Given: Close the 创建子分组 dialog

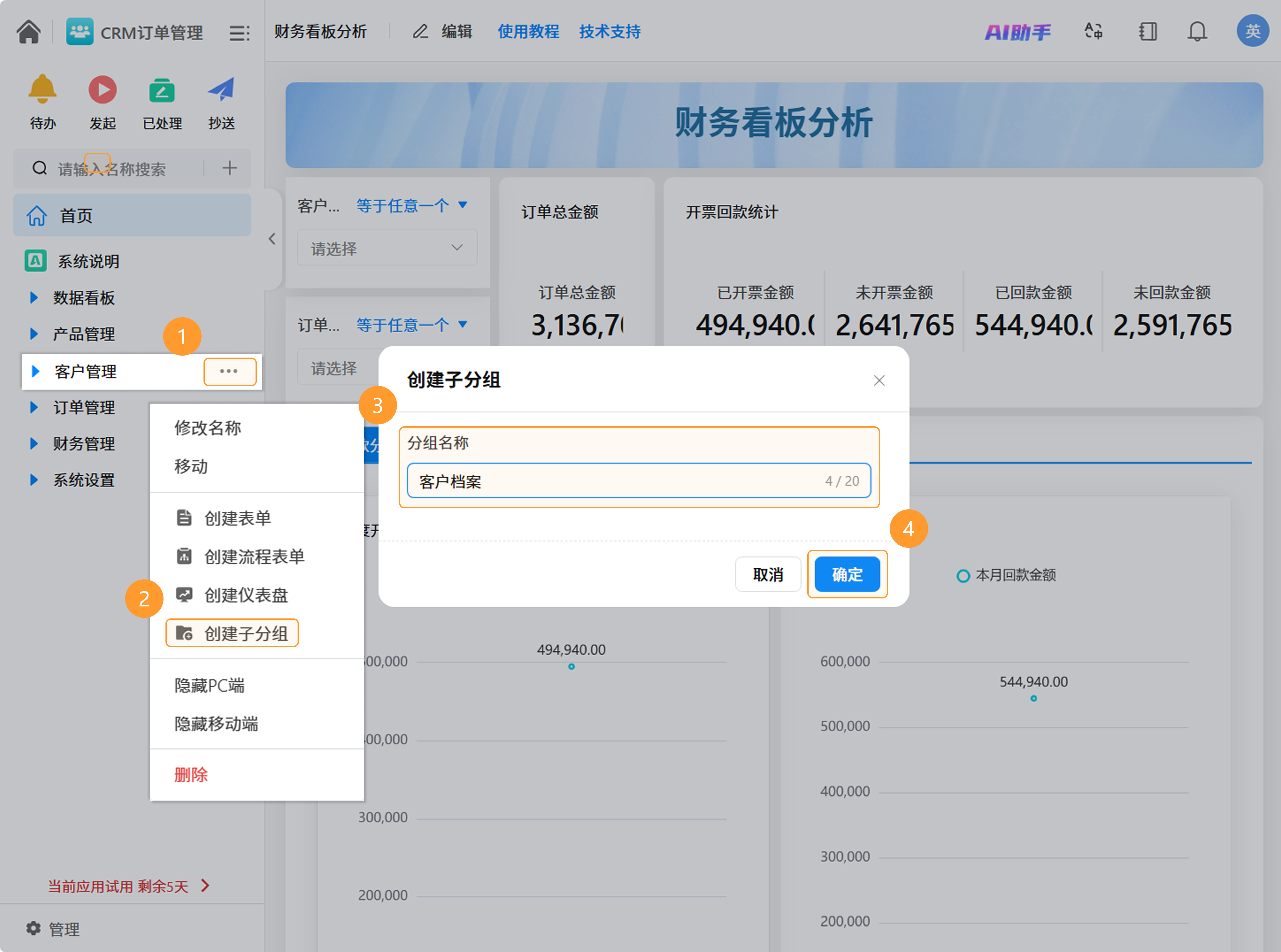Looking at the screenshot, I should [879, 380].
